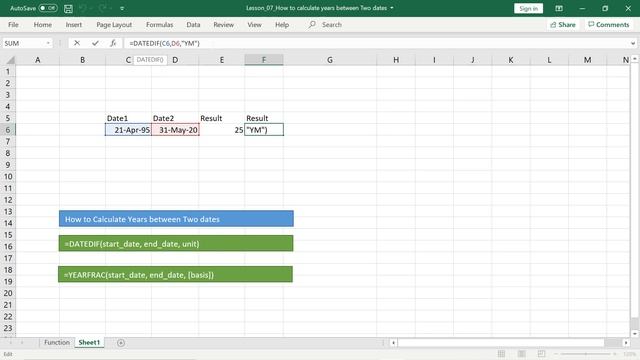
Task: Click next sheet navigation arrow
Action: 22,343
